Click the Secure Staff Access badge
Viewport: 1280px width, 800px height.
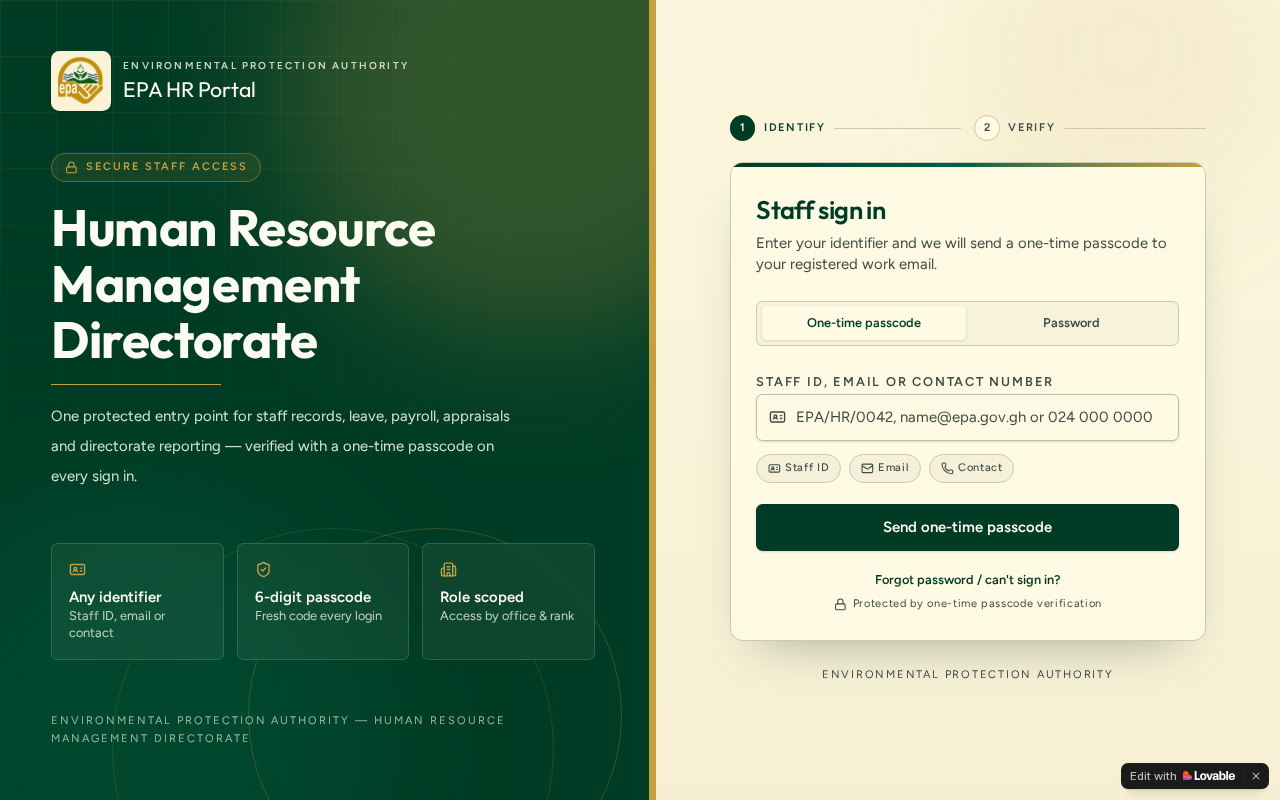(x=156, y=167)
